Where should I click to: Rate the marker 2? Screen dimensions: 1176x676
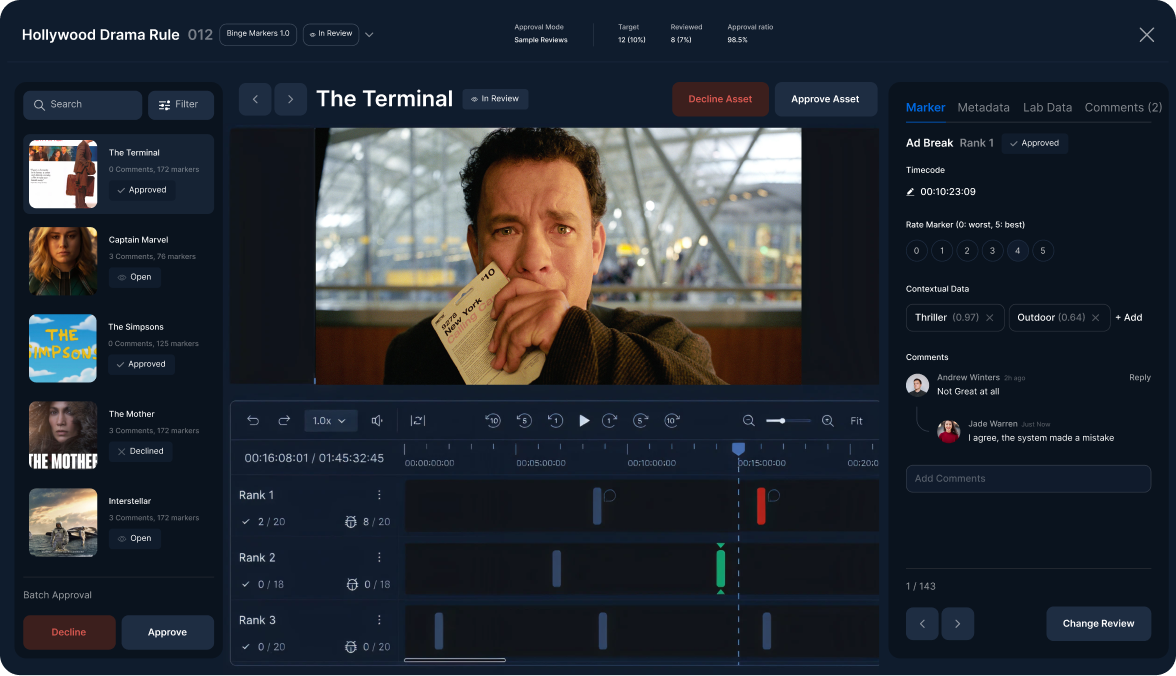pyautogui.click(x=967, y=251)
